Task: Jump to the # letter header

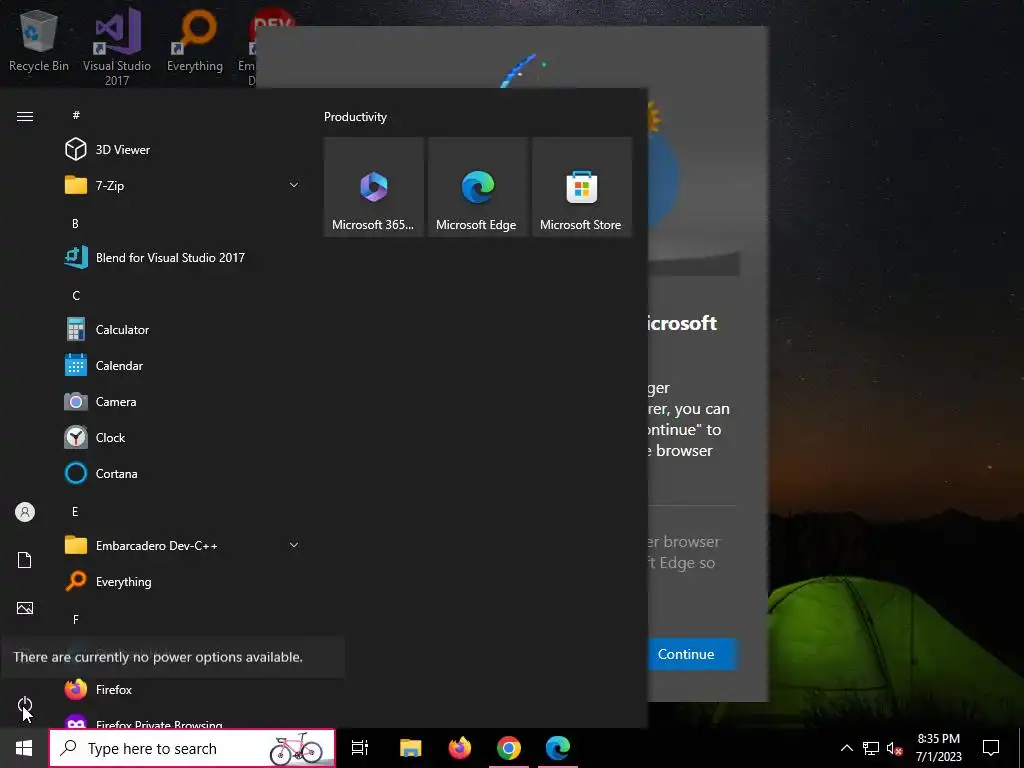Action: pos(76,115)
